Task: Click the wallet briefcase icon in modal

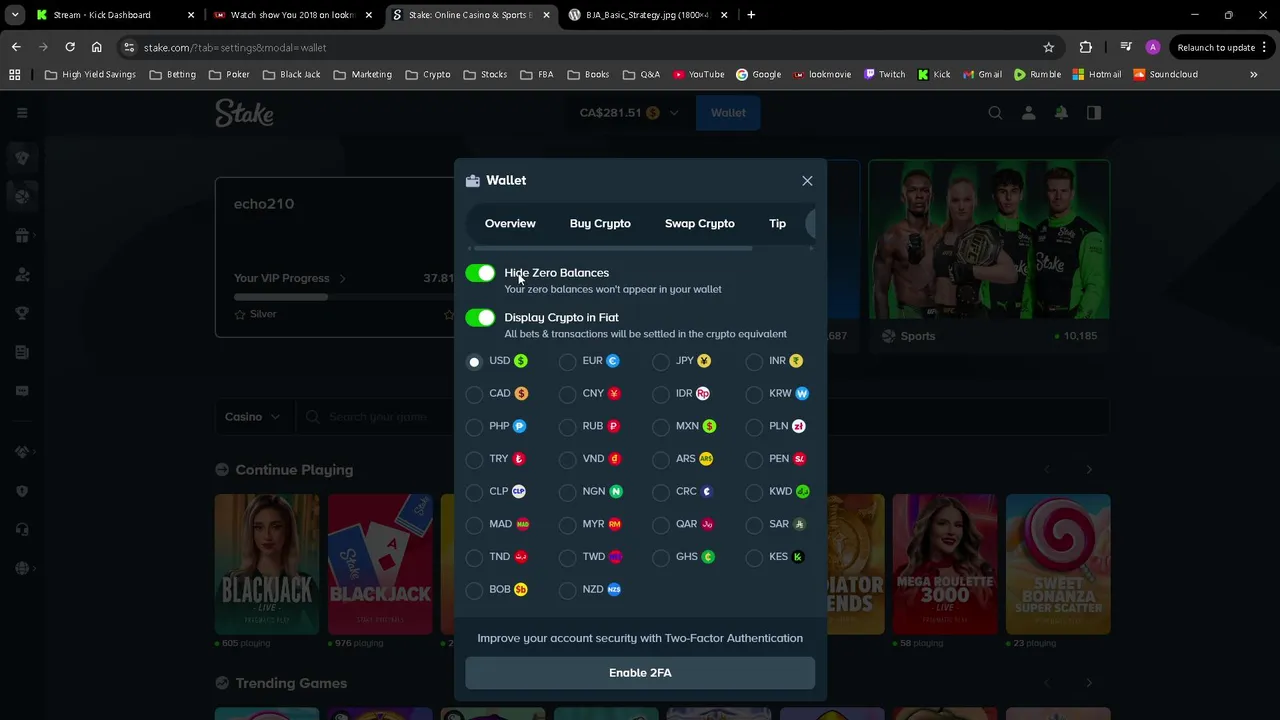Action: (473, 181)
